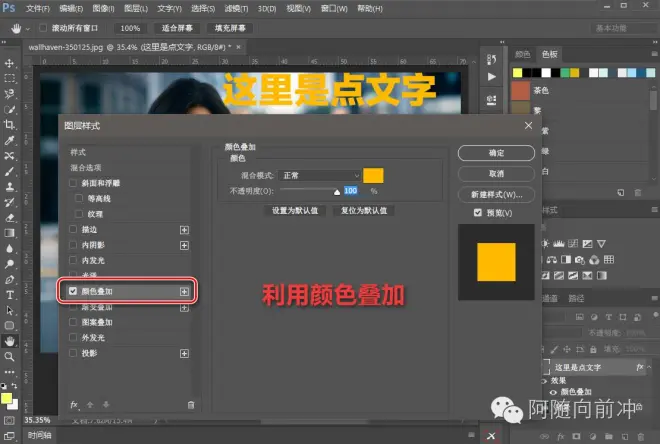660x444 pixels.
Task: Open the 文件(F) menu
Action: [37, 8]
